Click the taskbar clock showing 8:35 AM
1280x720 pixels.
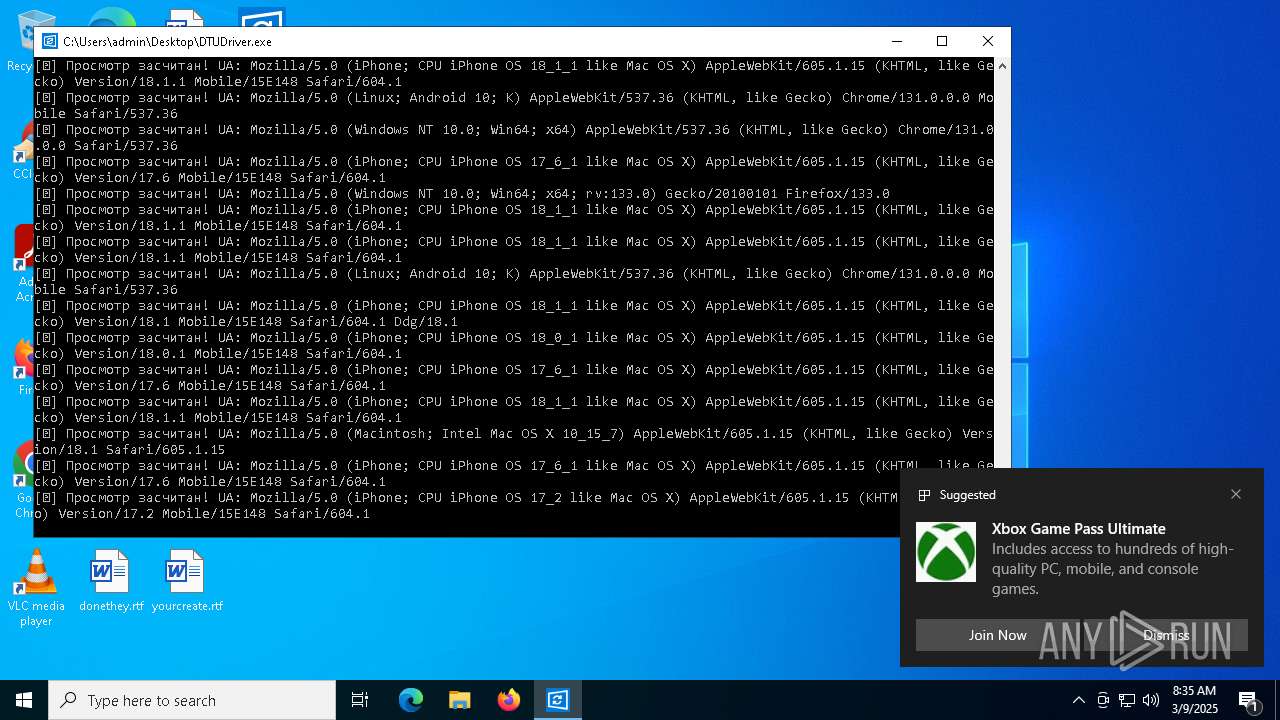[x=1194, y=700]
